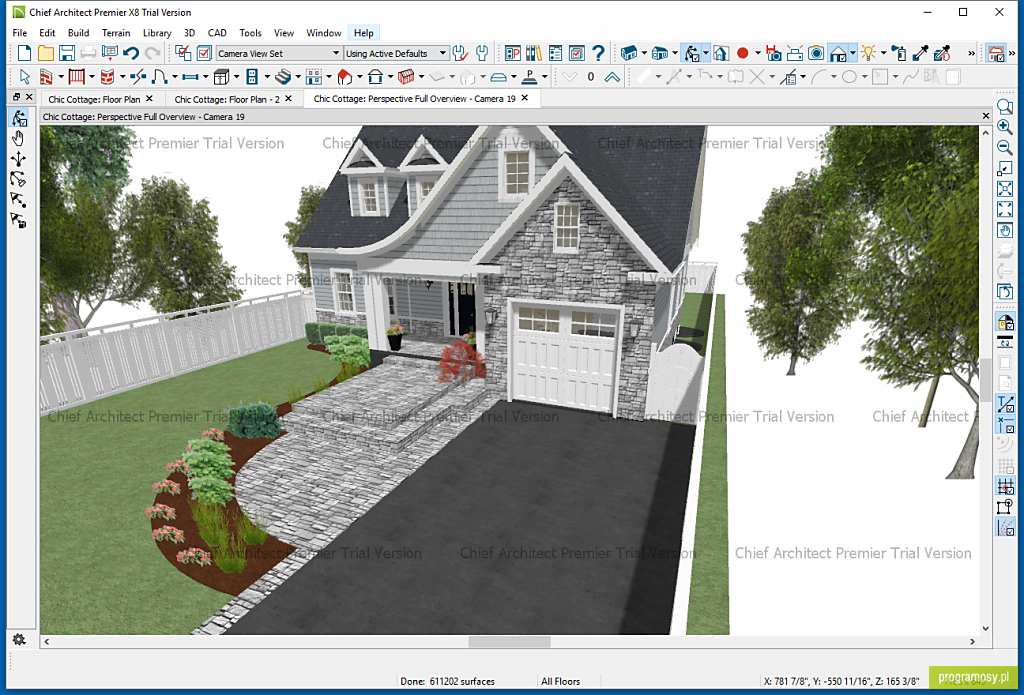Image resolution: width=1024 pixels, height=695 pixels.
Task: Open the Build menu
Action: pyautogui.click(x=78, y=33)
